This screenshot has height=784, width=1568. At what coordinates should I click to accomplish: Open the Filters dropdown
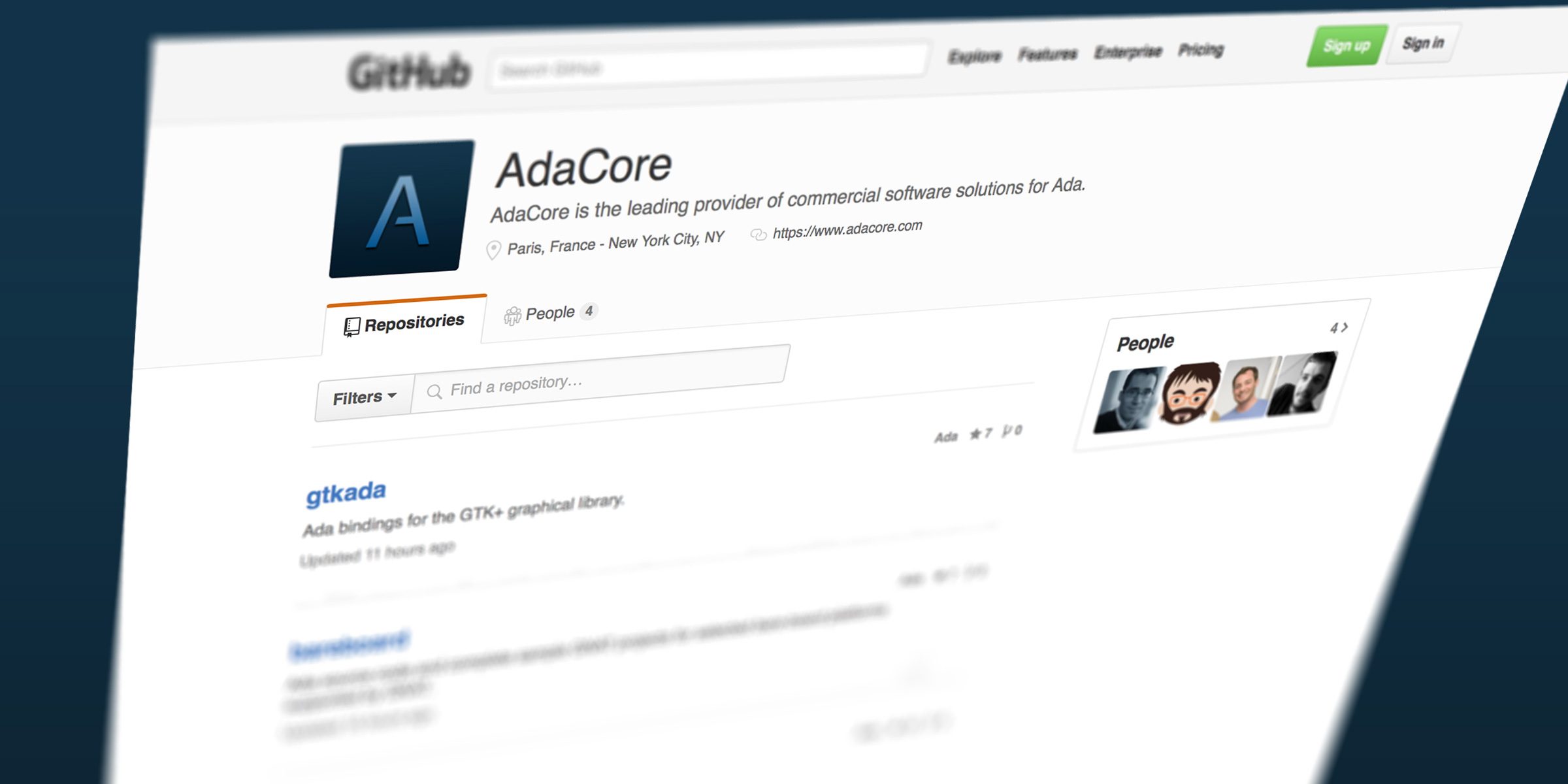pyautogui.click(x=363, y=394)
